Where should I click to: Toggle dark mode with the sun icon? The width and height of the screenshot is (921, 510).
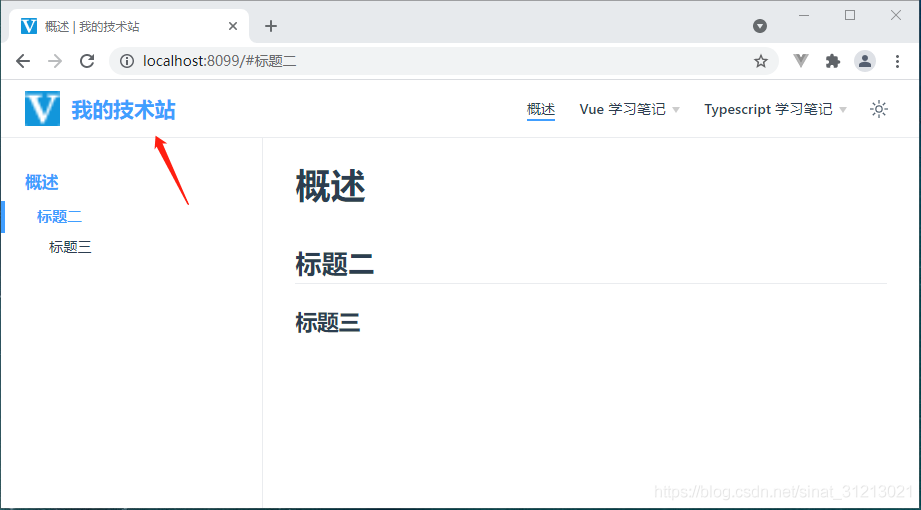878,109
